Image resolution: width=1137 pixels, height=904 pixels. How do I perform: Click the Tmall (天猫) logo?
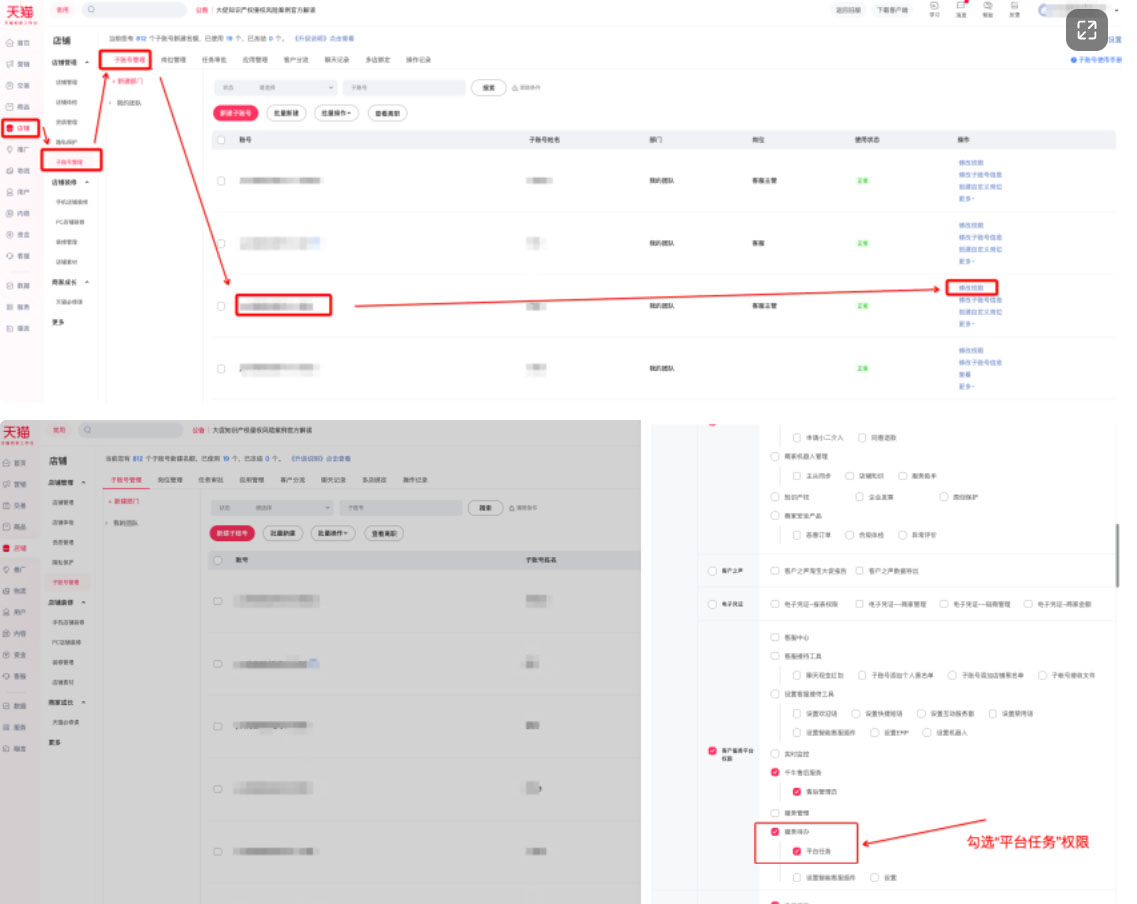click(x=20, y=11)
